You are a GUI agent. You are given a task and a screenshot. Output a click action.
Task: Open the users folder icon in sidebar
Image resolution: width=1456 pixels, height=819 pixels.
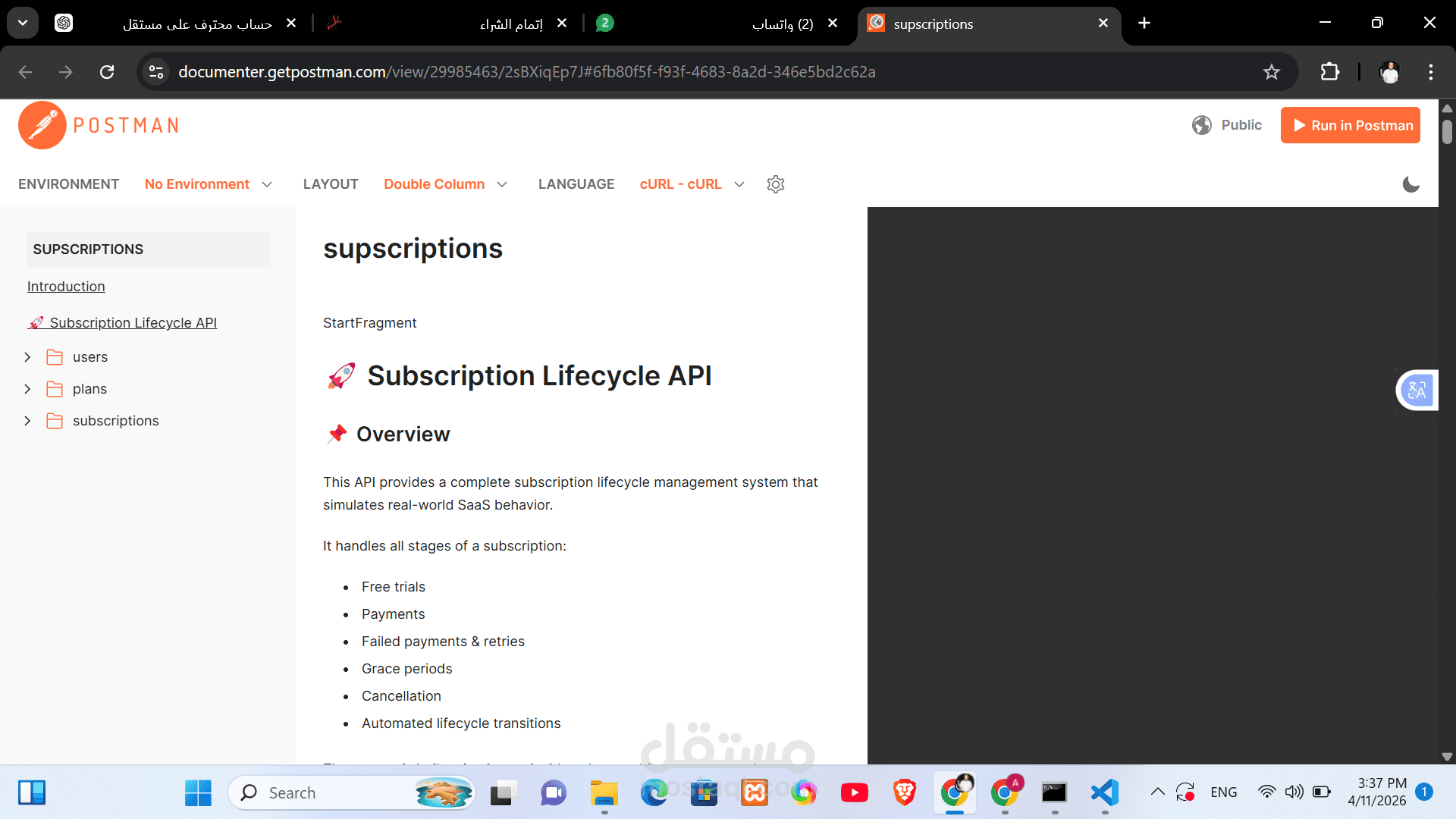[55, 356]
